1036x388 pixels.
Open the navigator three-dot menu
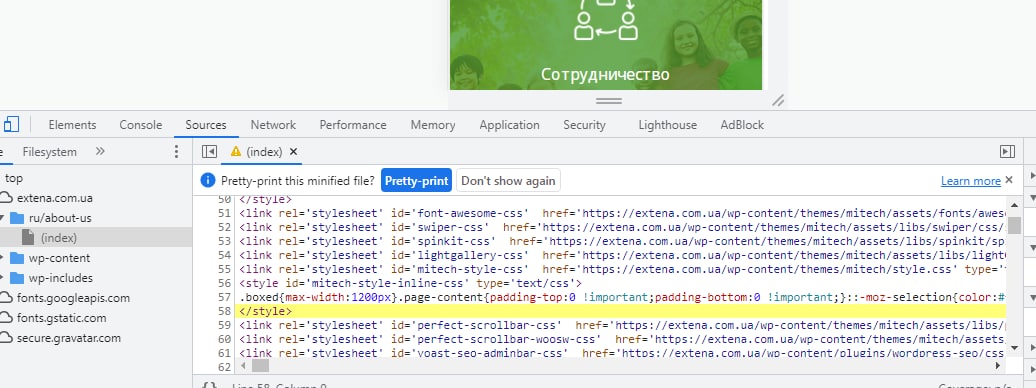pos(176,152)
